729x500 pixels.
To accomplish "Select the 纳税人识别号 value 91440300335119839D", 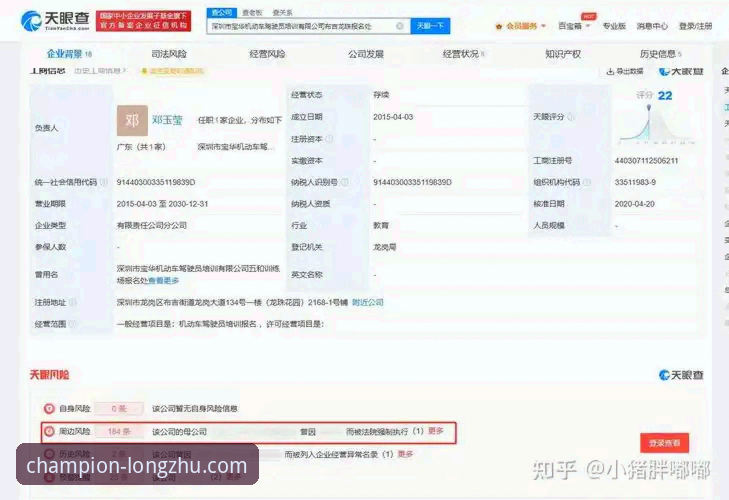I will [412, 182].
